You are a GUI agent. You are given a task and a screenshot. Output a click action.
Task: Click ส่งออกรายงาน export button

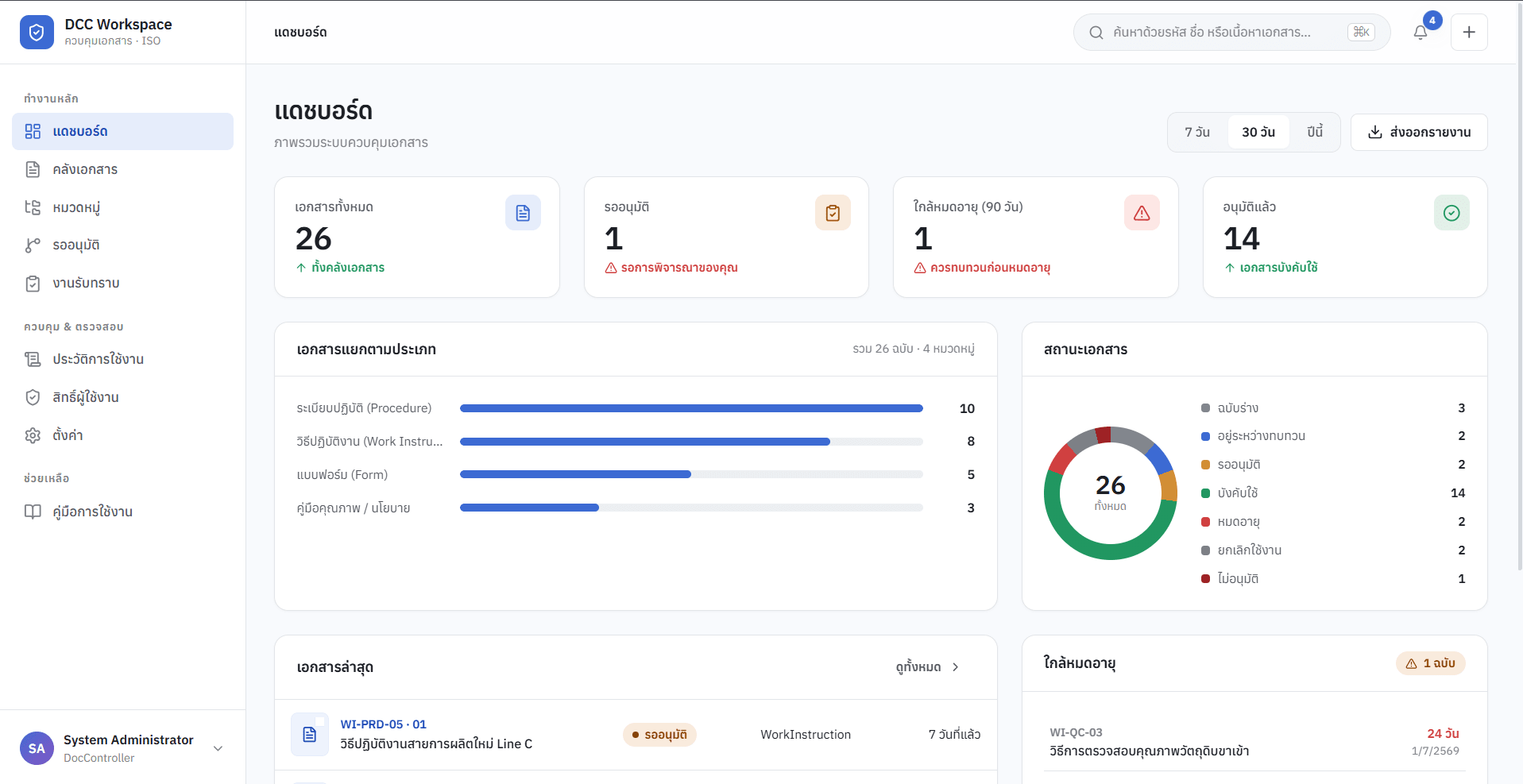(x=1419, y=132)
